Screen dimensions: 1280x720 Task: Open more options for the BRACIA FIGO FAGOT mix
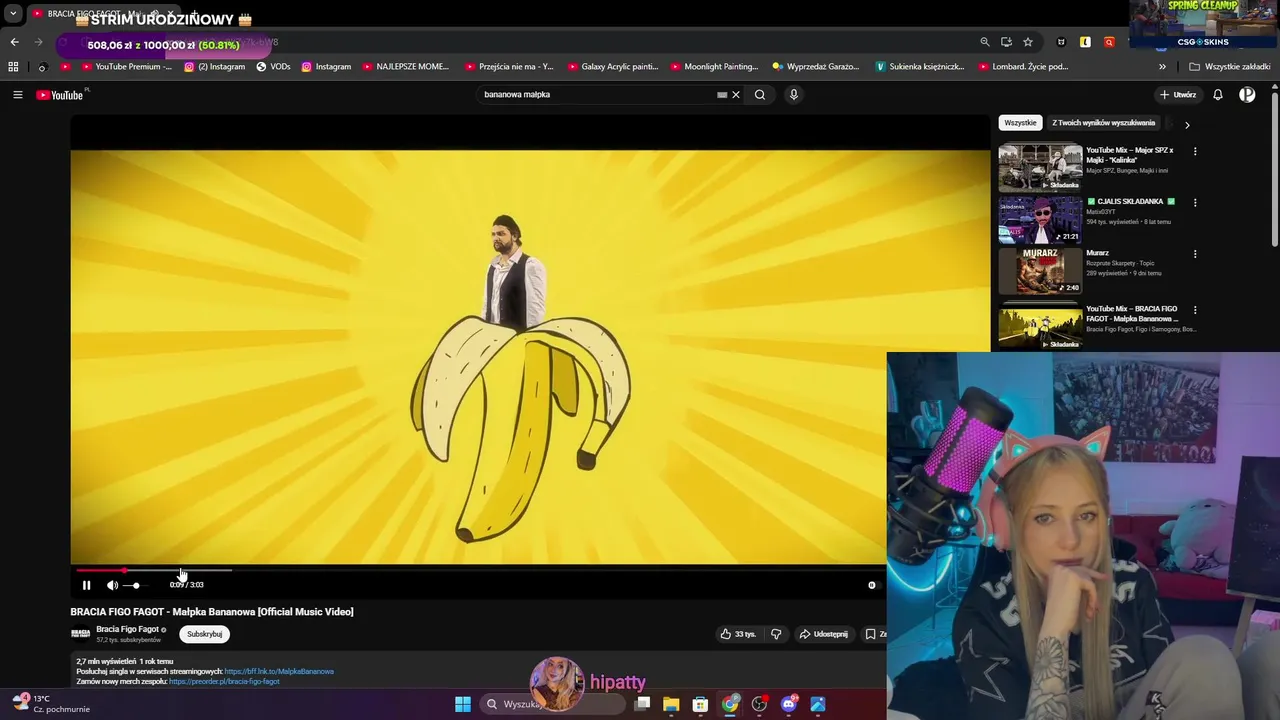[x=1195, y=310]
